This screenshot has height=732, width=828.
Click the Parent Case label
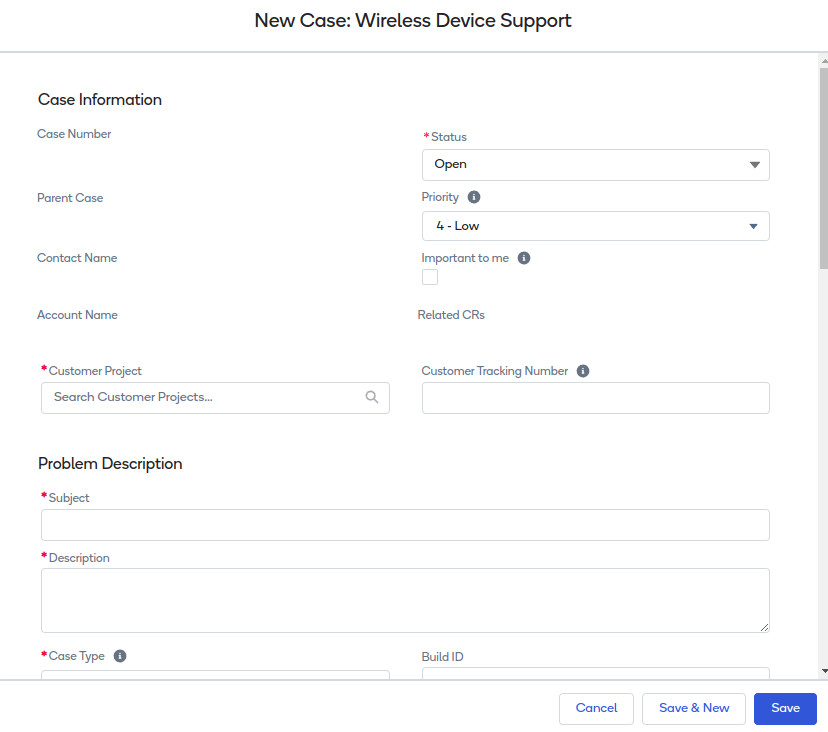click(70, 198)
